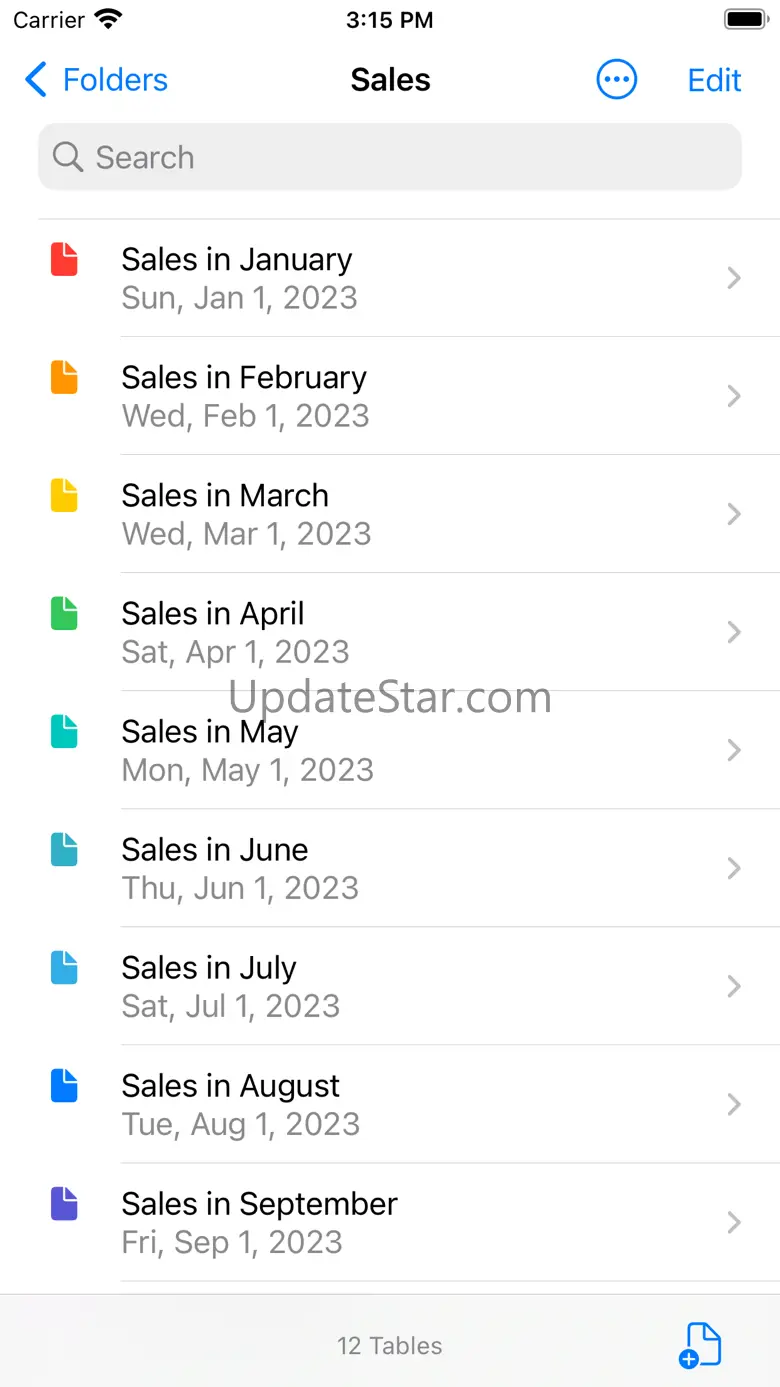
Task: Open the chevron for Sales in May
Action: click(734, 750)
